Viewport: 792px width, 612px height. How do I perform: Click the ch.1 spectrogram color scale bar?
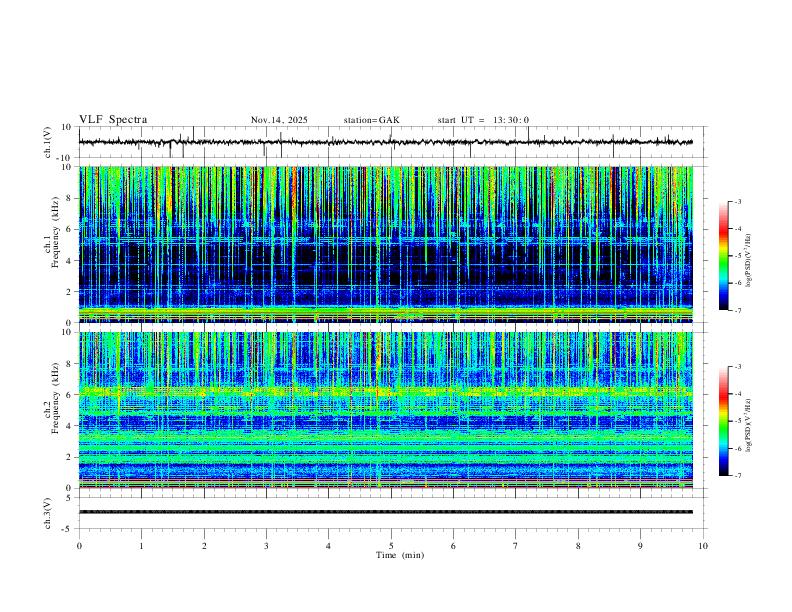723,256
